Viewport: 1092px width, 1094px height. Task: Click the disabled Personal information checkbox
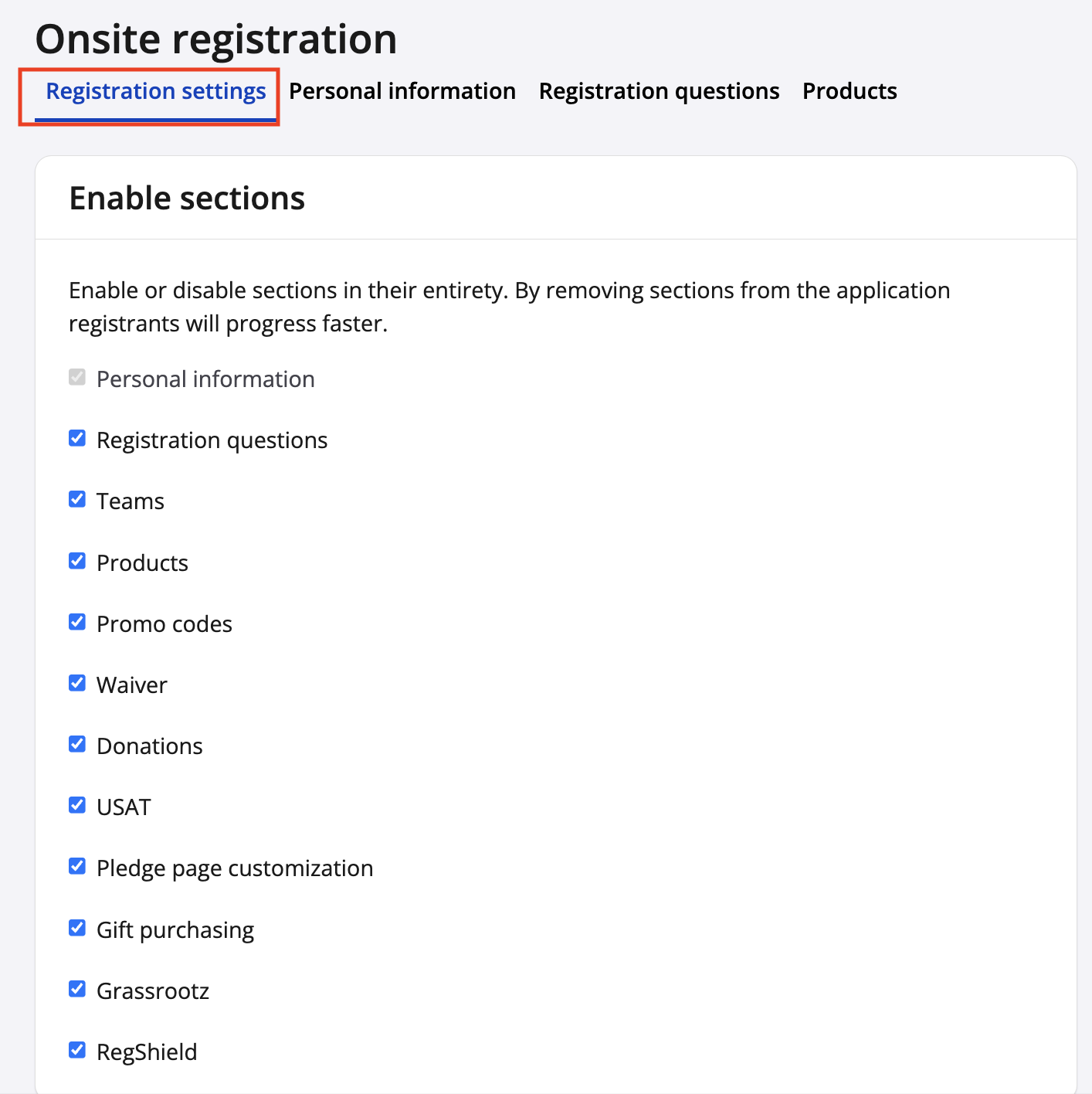(x=77, y=378)
